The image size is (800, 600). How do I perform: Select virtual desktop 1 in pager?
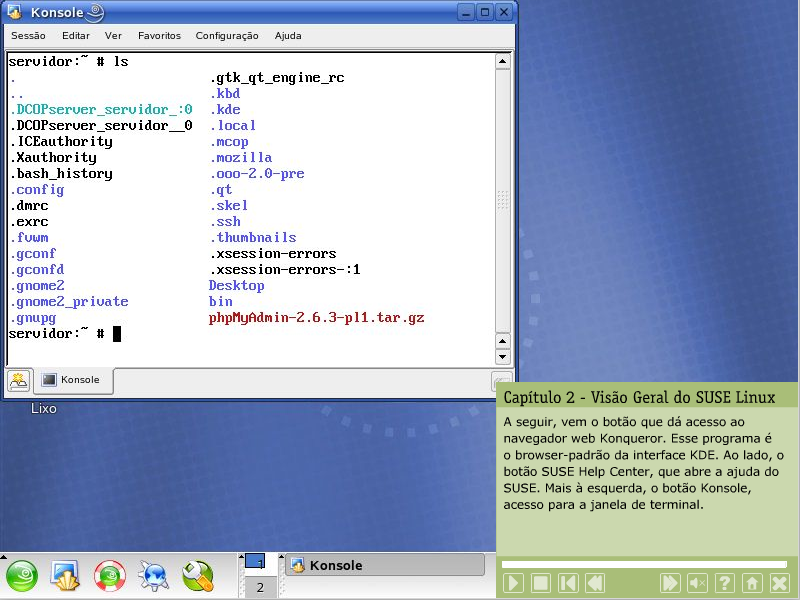click(256, 561)
